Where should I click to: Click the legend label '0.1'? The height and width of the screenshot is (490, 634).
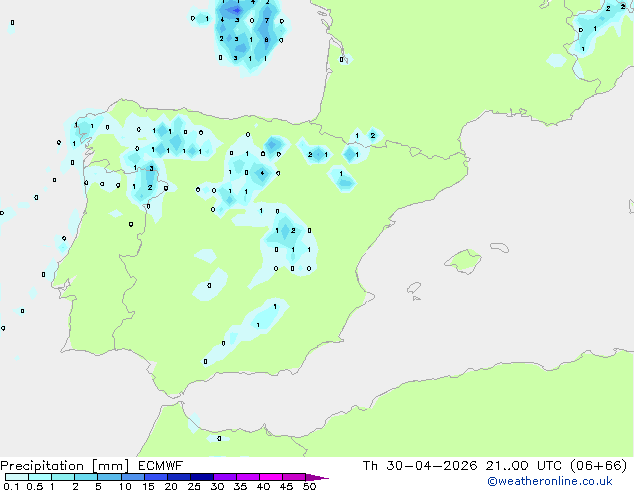(x=11, y=486)
